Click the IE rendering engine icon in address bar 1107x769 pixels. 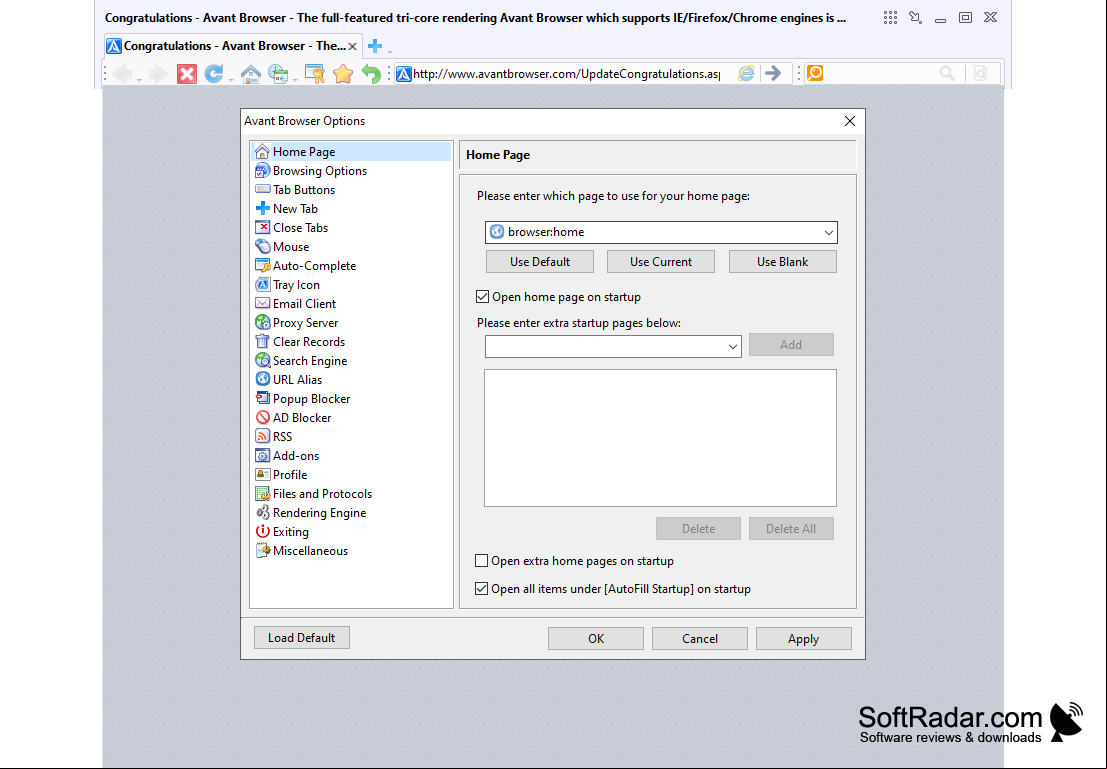[x=746, y=73]
